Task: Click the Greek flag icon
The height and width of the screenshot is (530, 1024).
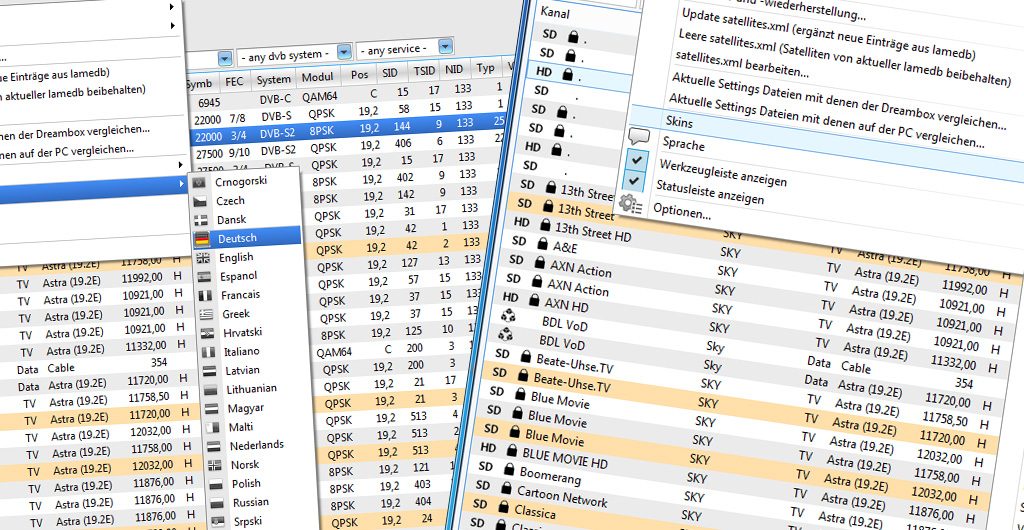Action: (x=206, y=315)
